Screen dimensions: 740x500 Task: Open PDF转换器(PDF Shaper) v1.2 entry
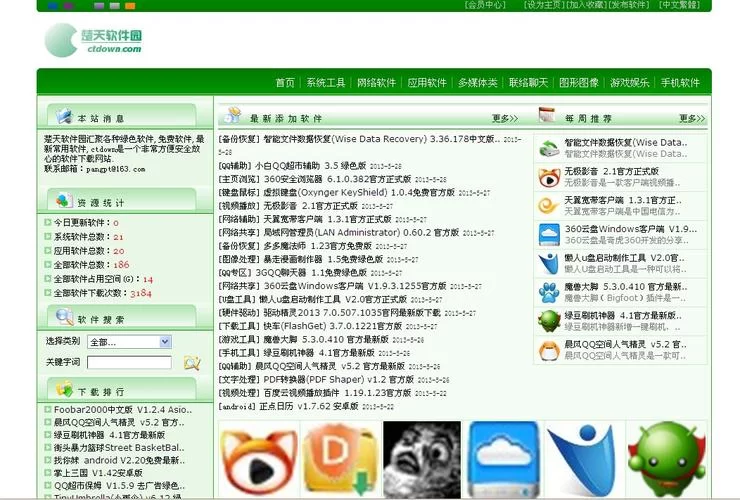pyautogui.click(x=338, y=379)
